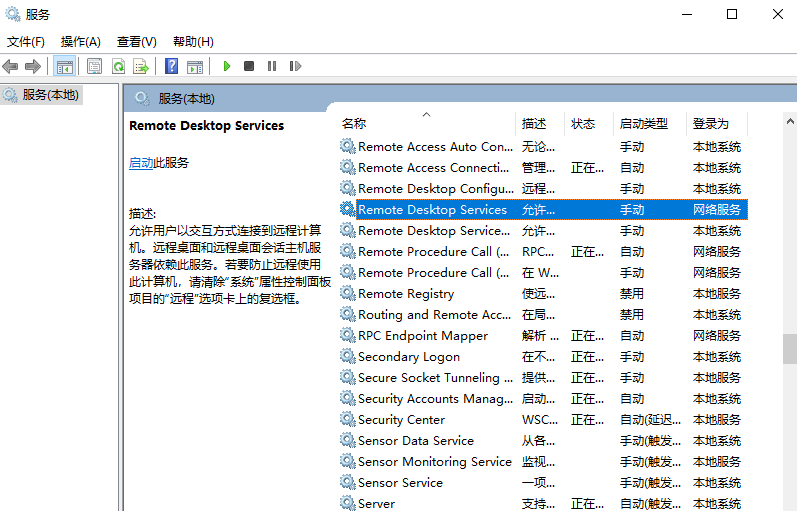Select Remote Desktop Service... row below highlighted
Viewport: 797px width, 511px height.
coord(543,230)
